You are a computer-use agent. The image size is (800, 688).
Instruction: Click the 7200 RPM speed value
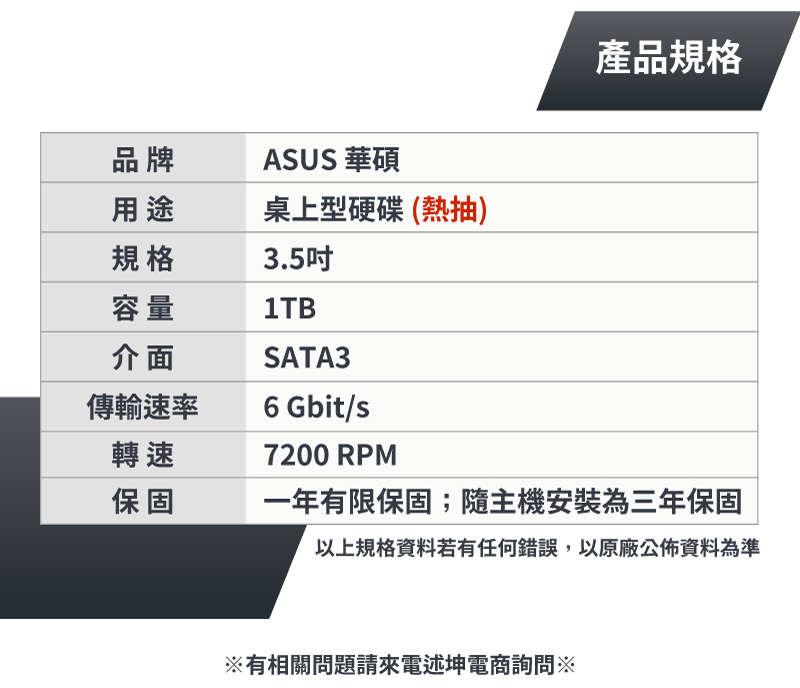[x=330, y=455]
